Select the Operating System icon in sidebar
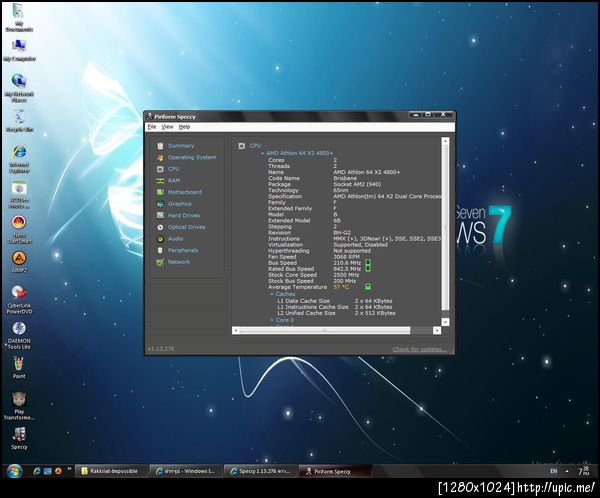The height and width of the screenshot is (498, 600). click(160, 157)
